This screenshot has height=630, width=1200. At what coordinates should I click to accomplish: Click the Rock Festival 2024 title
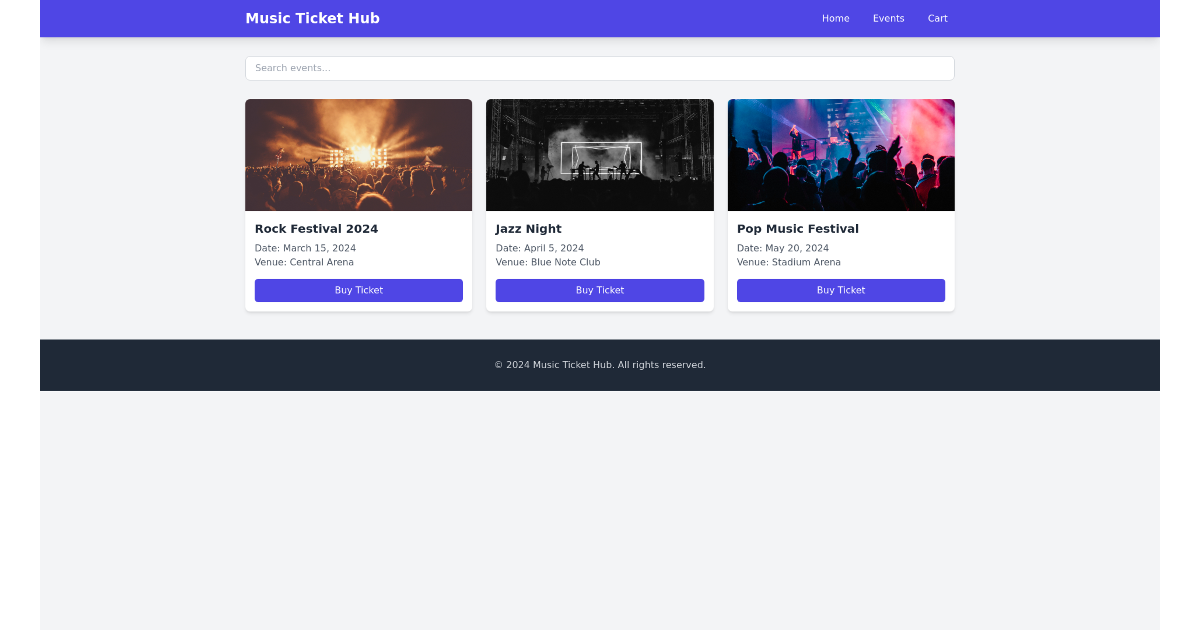(316, 228)
